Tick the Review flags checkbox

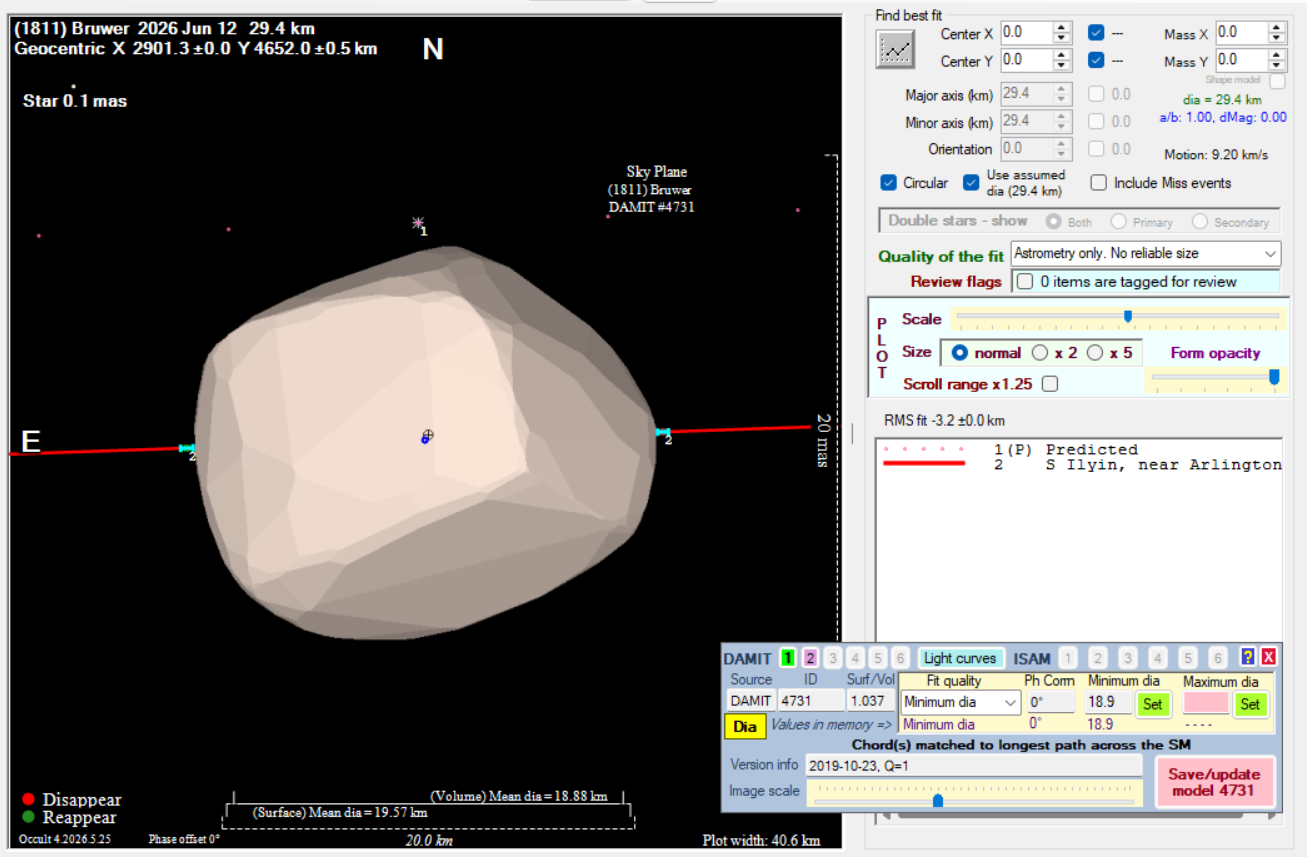pyautogui.click(x=1025, y=282)
